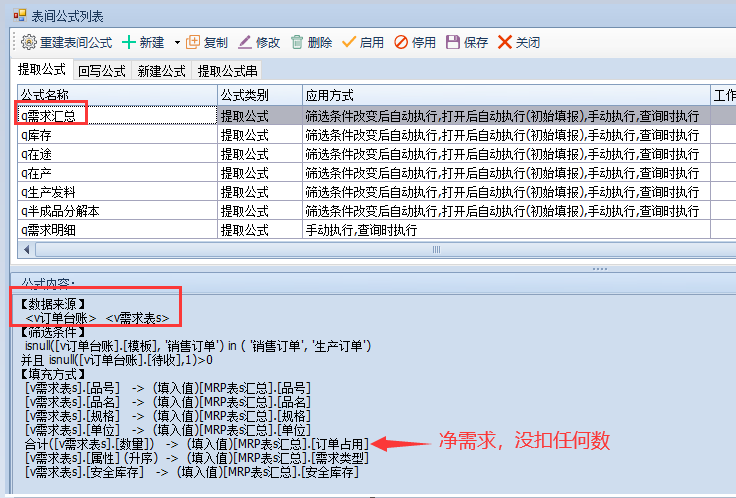The width and height of the screenshot is (736, 498).
Task: Click the 保存 floppy disk icon
Action: (452, 42)
